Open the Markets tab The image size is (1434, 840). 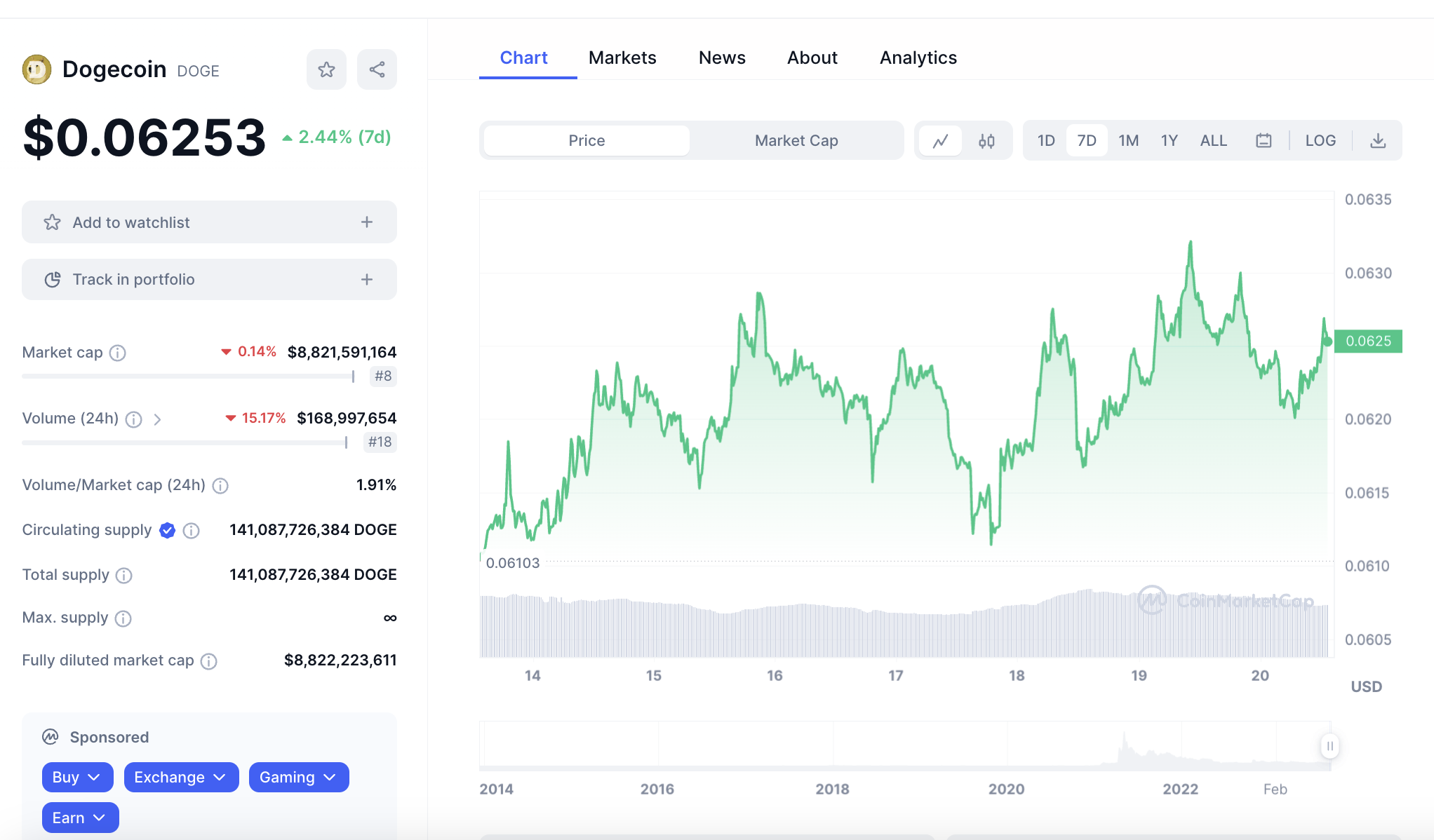point(622,57)
